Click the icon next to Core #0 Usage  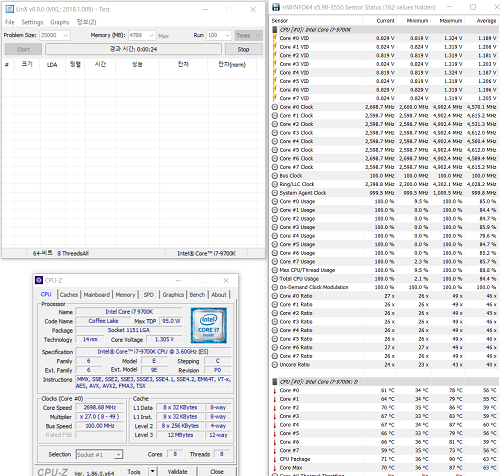pyautogui.click(x=275, y=201)
